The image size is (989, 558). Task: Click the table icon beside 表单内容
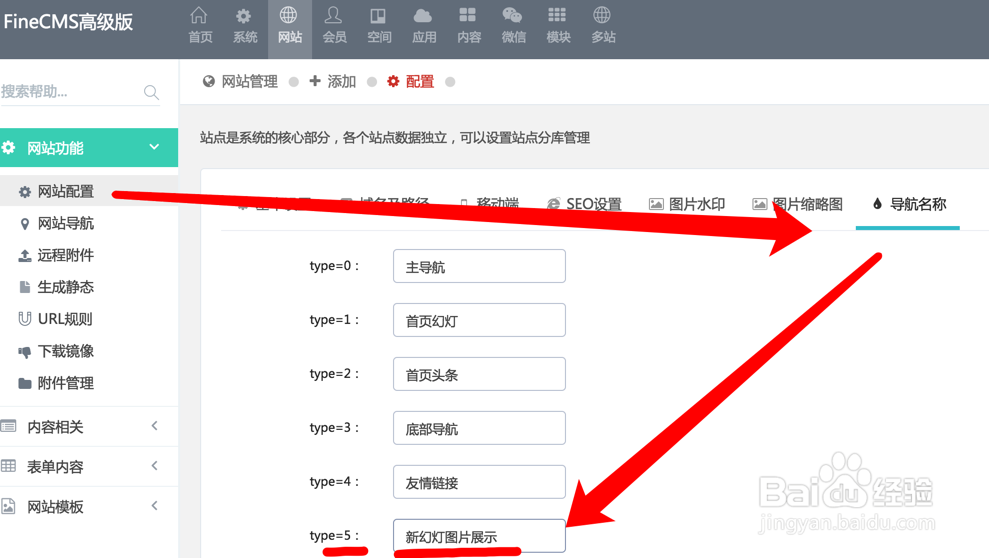(8, 467)
